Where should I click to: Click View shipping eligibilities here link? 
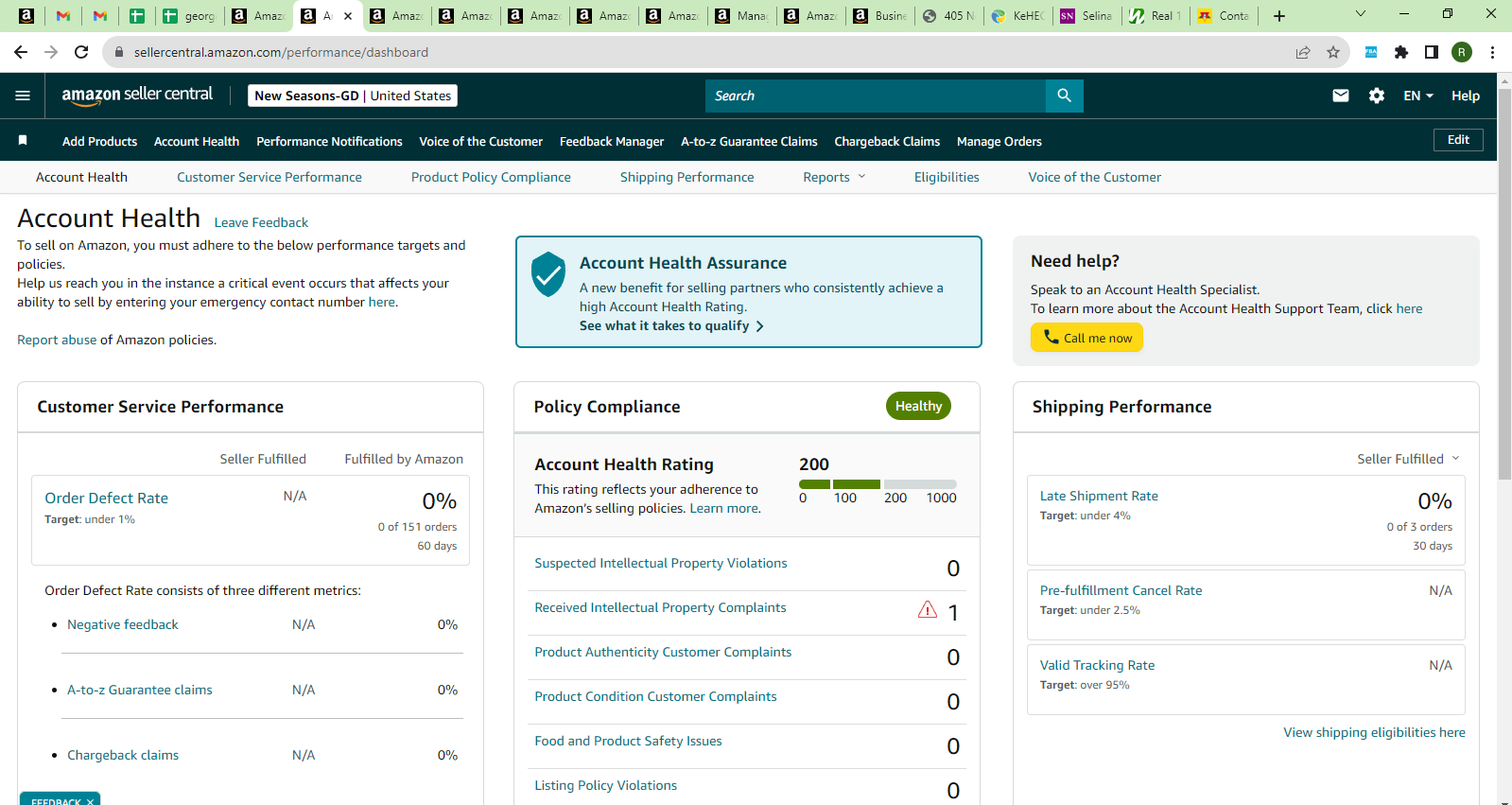coord(1374,732)
